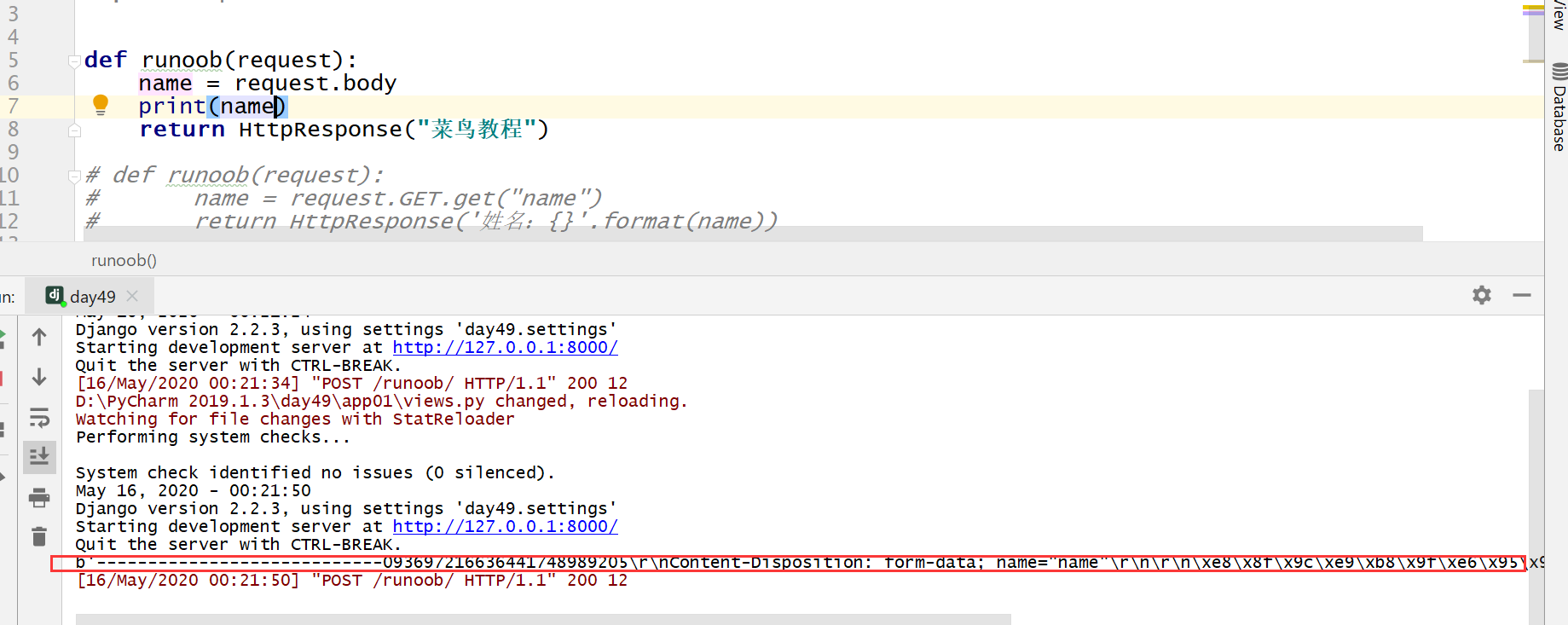Toggle scroll to end of console
The image size is (1568, 625).
(39, 457)
